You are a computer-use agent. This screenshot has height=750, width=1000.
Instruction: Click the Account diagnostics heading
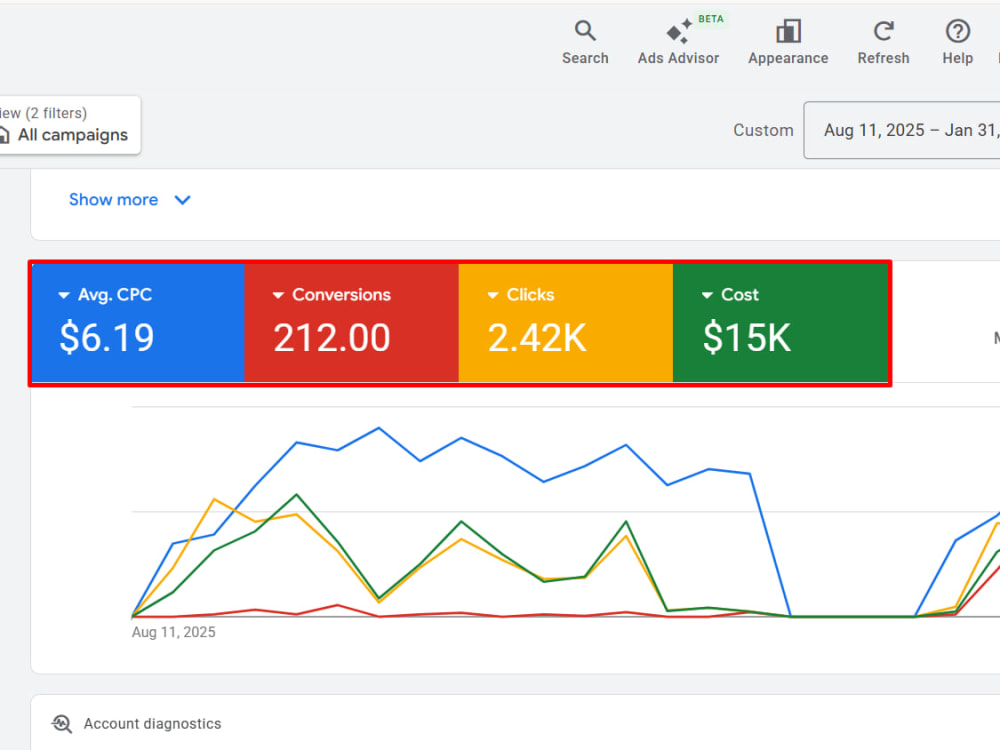click(152, 724)
